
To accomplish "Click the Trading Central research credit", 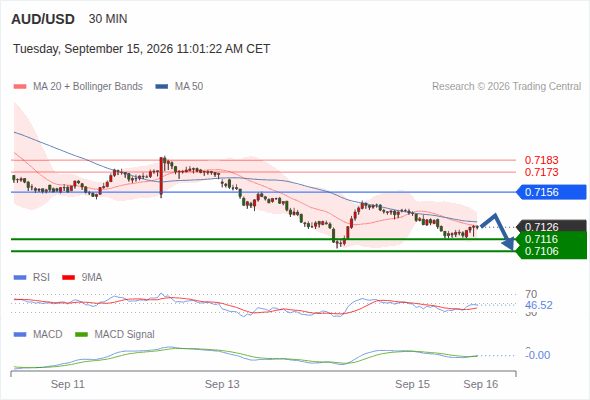I will pyautogui.click(x=506, y=87).
